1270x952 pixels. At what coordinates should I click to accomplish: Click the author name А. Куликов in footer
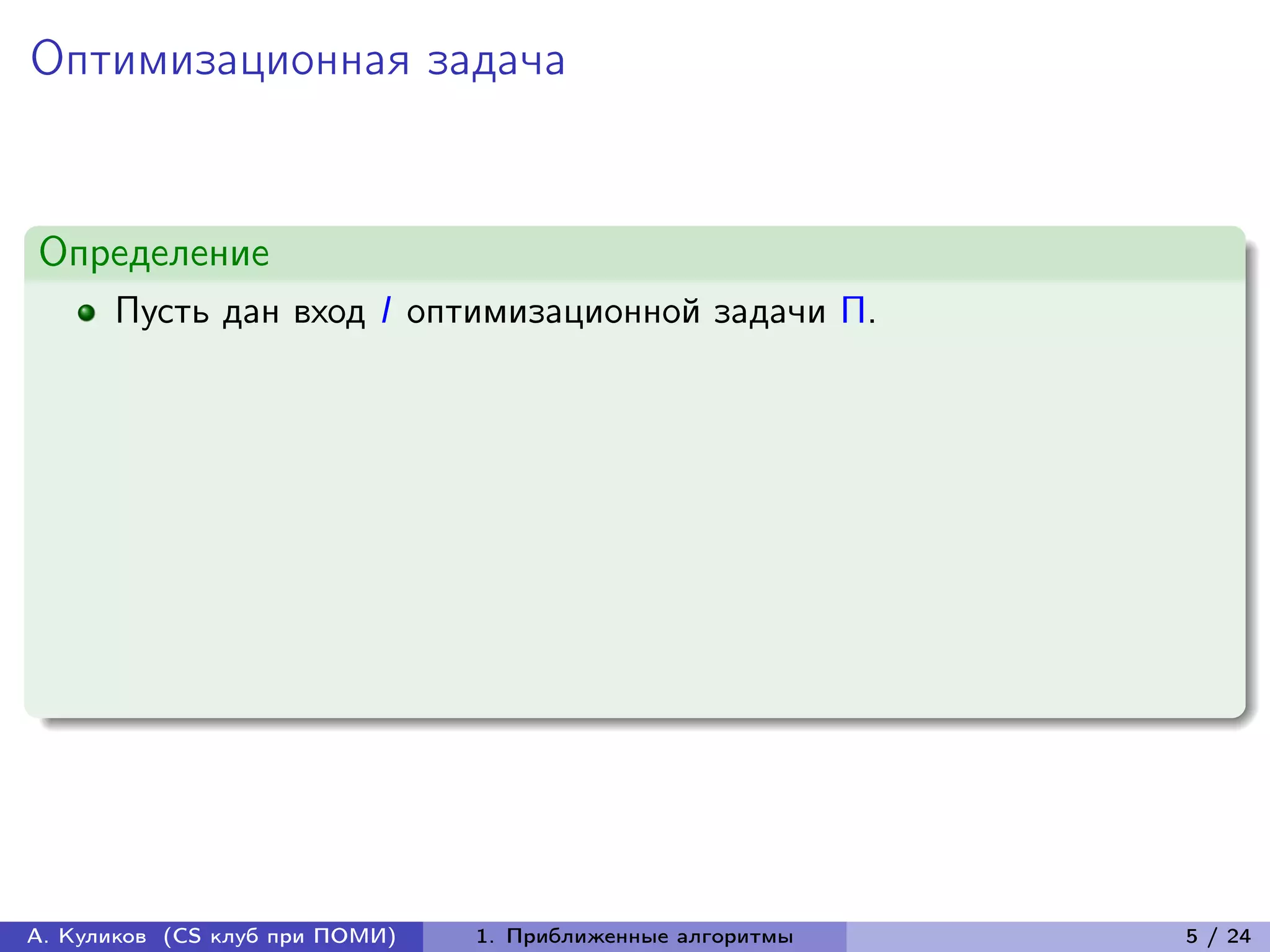click(x=87, y=936)
